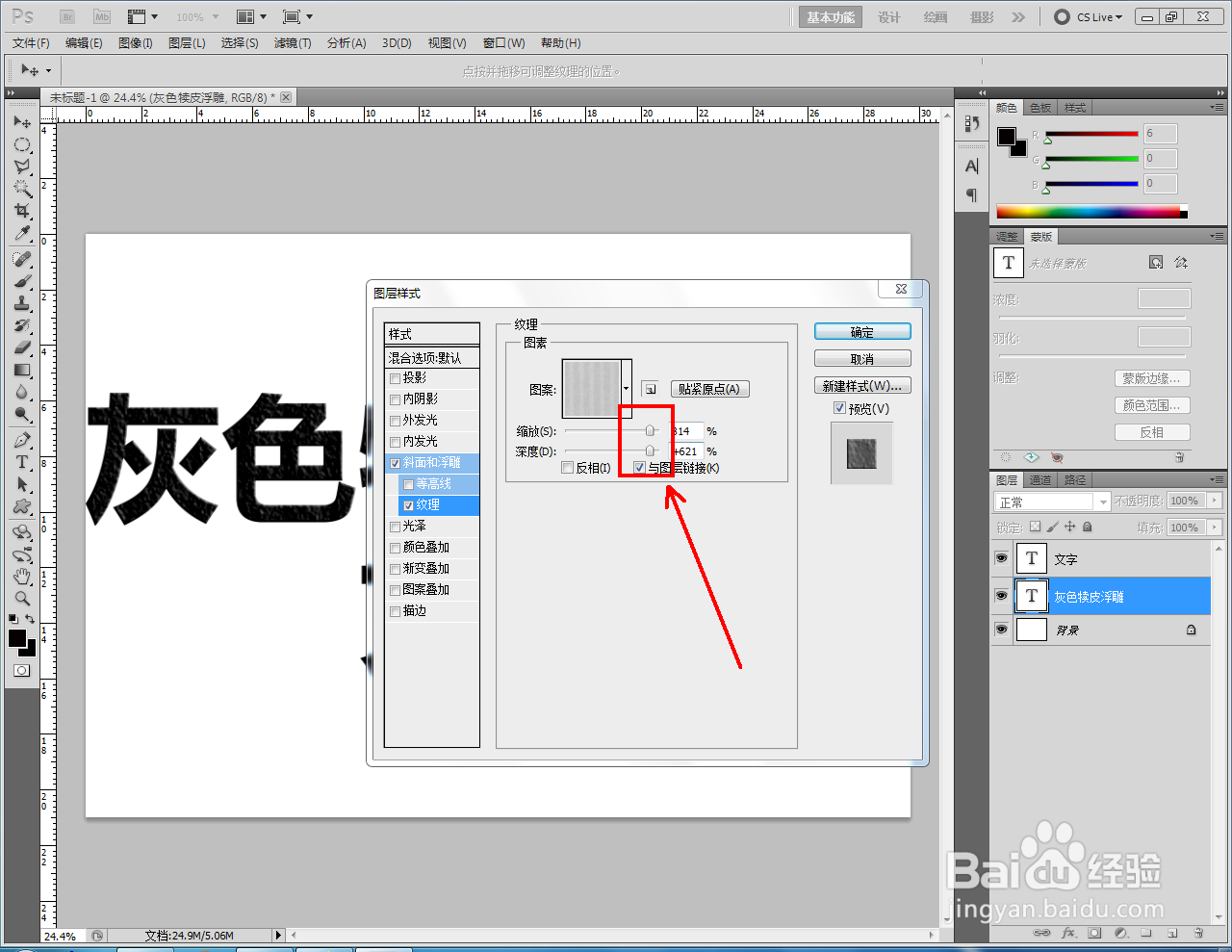Select the Zoom tool in toolbox

pyautogui.click(x=22, y=598)
